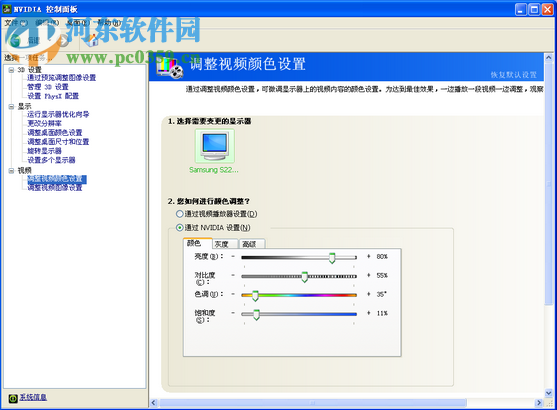Image resolution: width=557 pixels, height=410 pixels.
Task: Select the highlighted 调整视频颜色设置 tree item
Action: 56,179
